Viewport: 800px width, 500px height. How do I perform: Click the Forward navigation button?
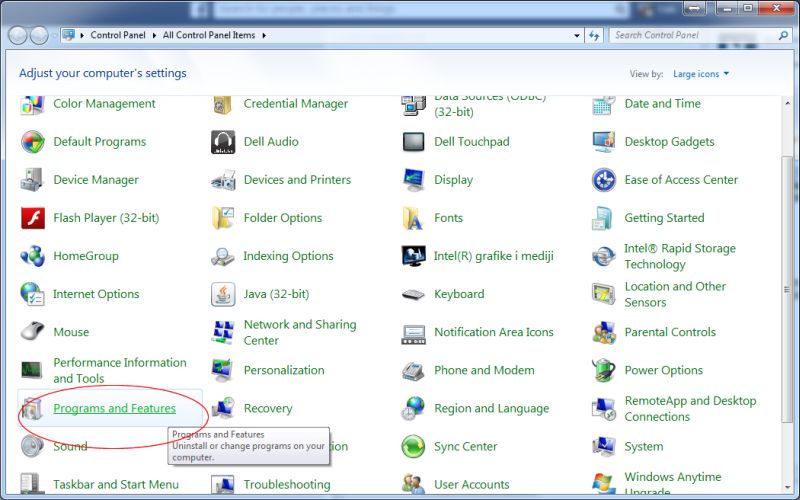coord(39,35)
